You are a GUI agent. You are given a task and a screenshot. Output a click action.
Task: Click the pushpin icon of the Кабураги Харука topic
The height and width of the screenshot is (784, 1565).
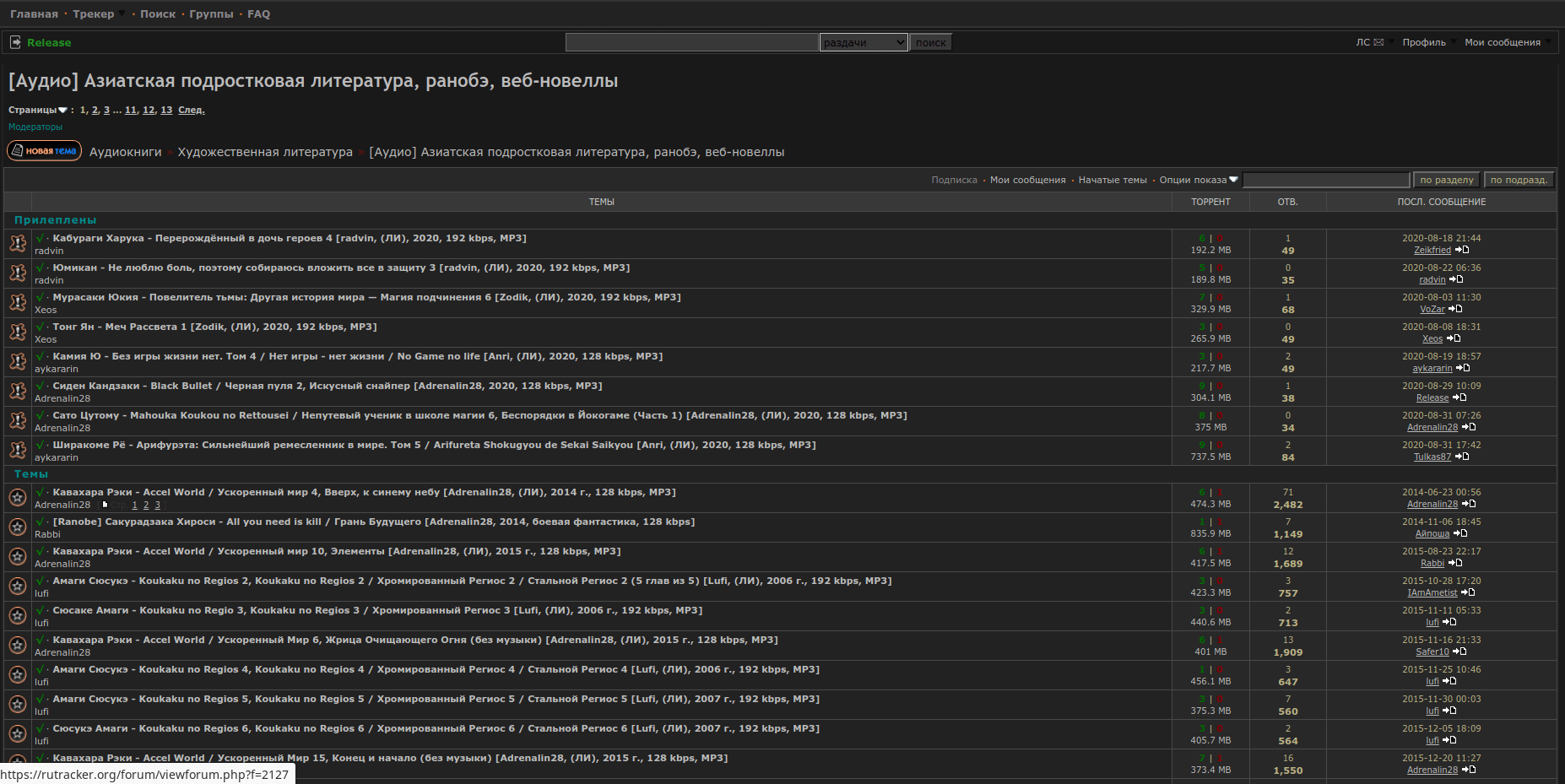(x=18, y=243)
